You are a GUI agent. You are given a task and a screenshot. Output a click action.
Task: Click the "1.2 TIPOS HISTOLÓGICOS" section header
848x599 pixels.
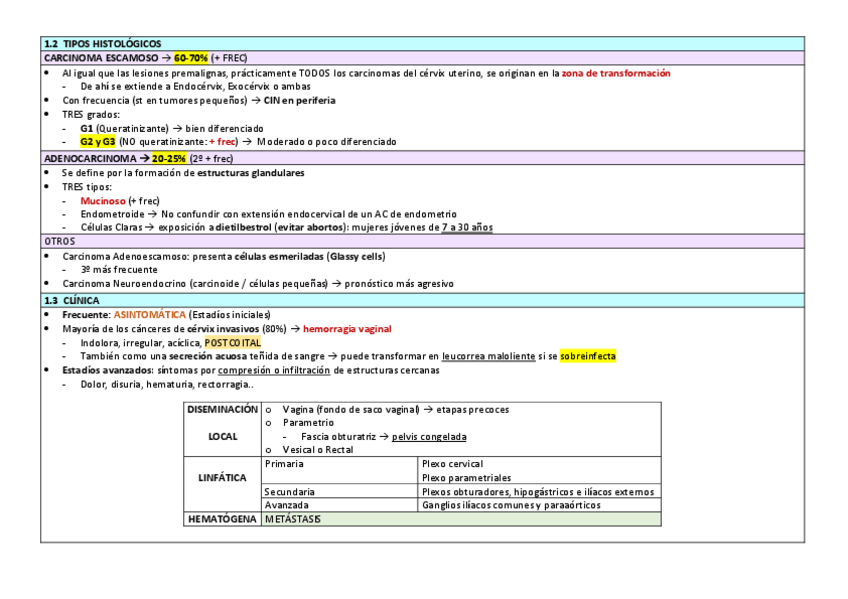pos(102,45)
